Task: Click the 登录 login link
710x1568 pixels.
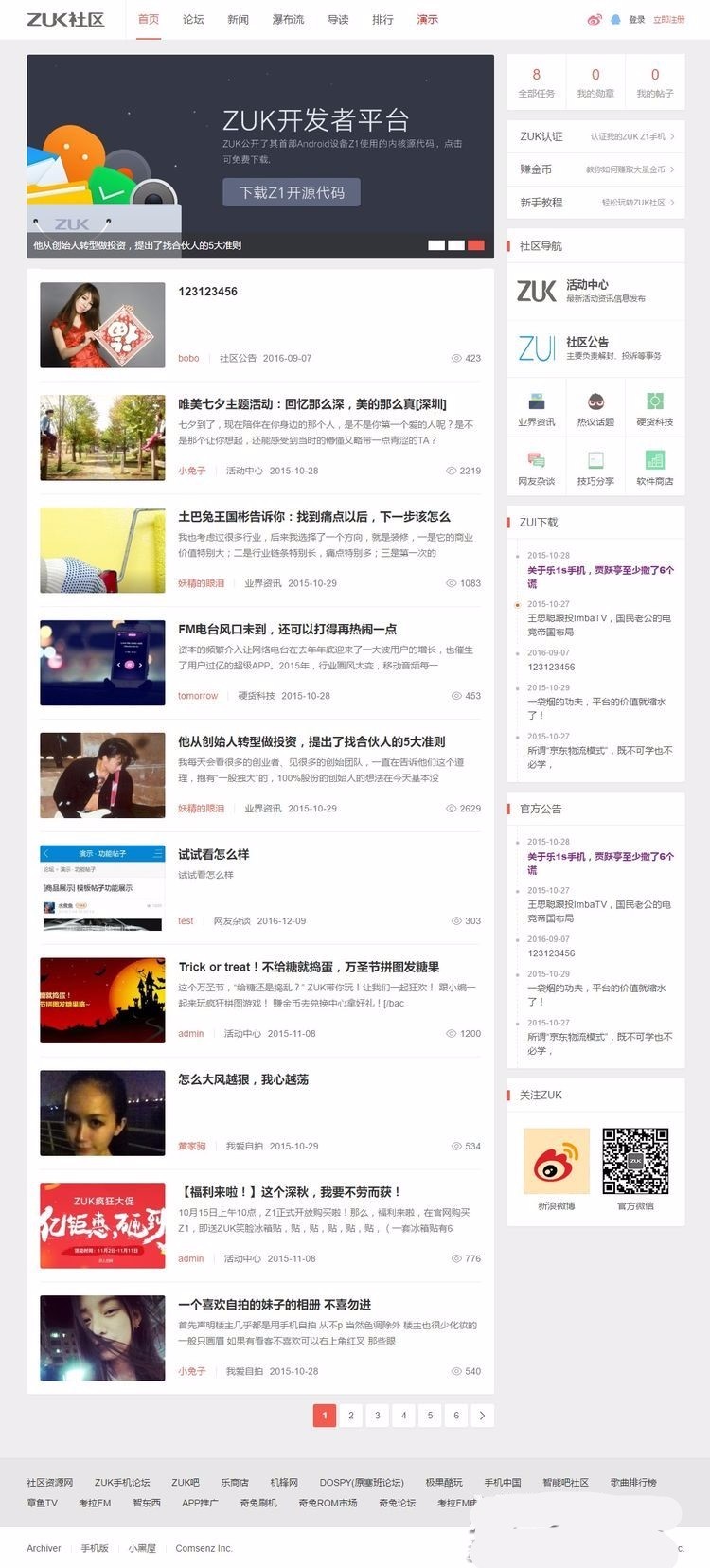Action: click(x=637, y=20)
